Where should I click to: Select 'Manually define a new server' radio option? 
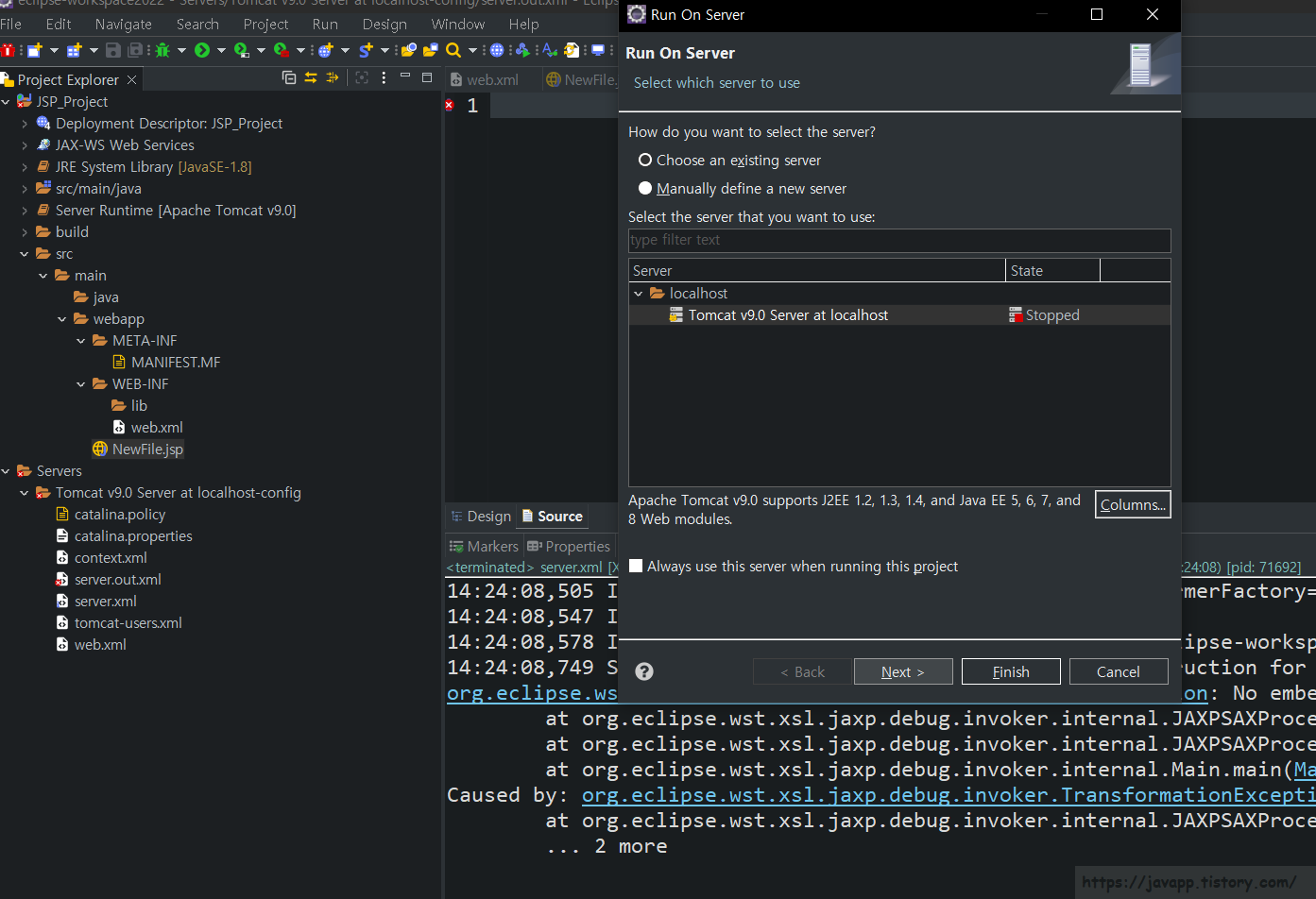click(645, 189)
